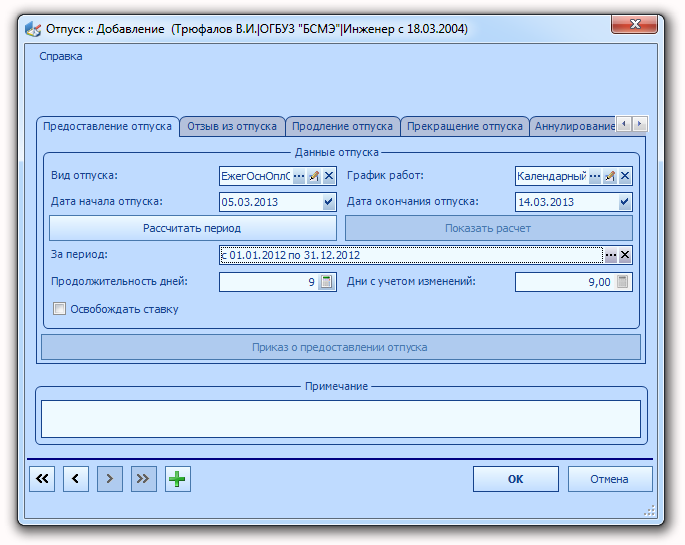Screen dimensions: 685x545
Task: Clear the График работ field with the X icon
Action: pos(625,176)
